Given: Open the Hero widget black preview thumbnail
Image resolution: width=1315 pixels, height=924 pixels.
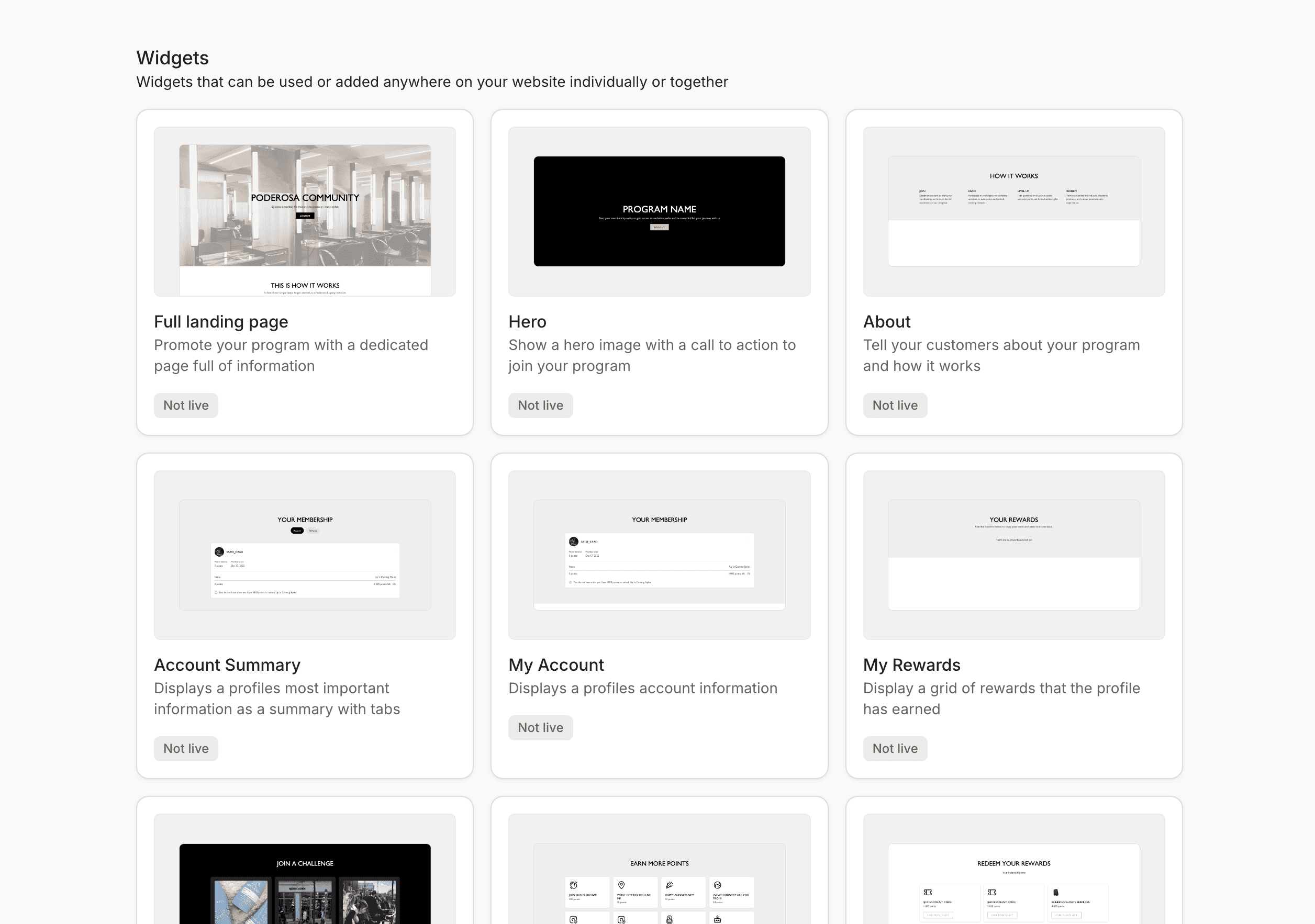Looking at the screenshot, I should pyautogui.click(x=659, y=211).
